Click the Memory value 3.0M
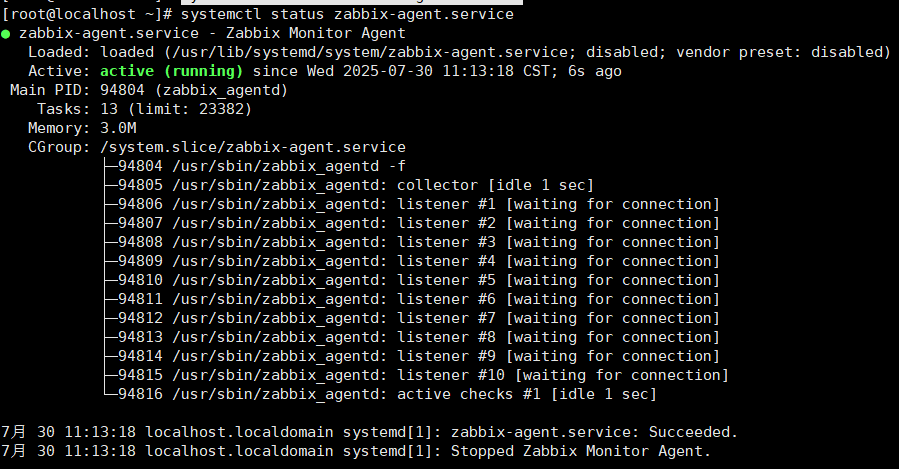The height and width of the screenshot is (469, 899). [118, 128]
